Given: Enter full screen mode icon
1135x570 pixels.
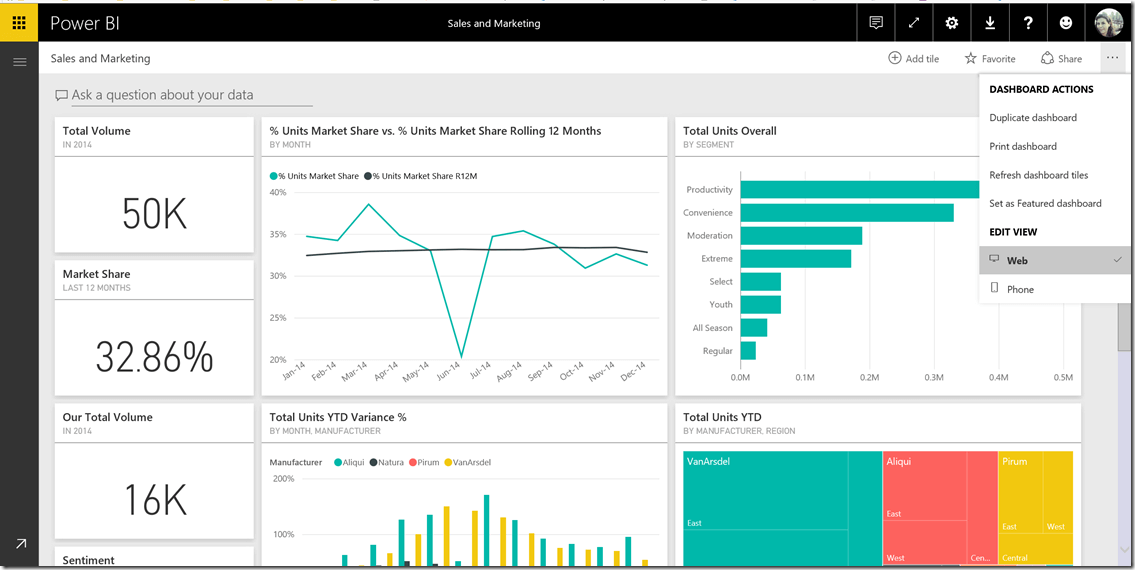Looking at the screenshot, I should (914, 22).
